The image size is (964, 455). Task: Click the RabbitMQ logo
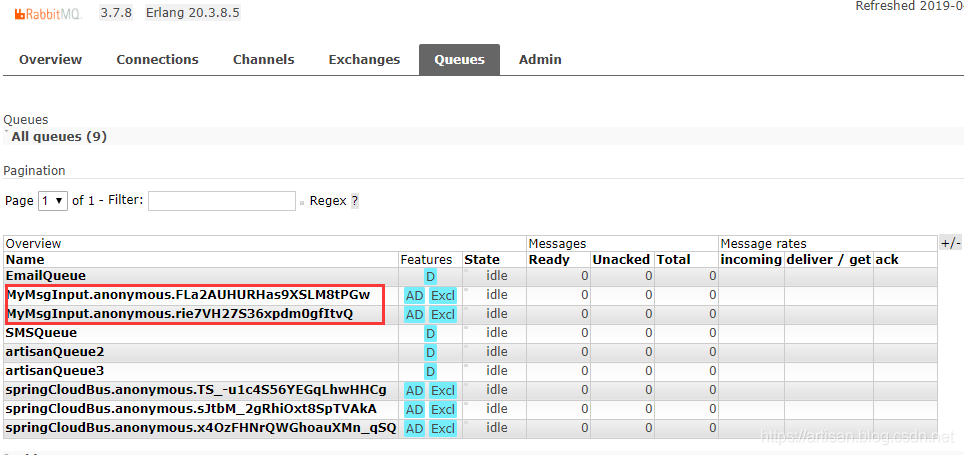pos(45,13)
